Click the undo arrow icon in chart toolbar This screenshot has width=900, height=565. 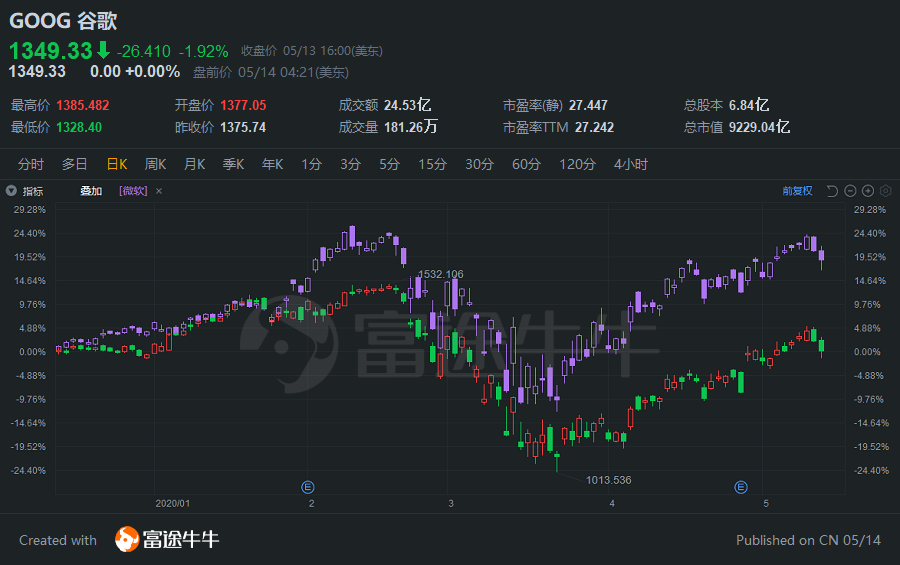pos(832,191)
